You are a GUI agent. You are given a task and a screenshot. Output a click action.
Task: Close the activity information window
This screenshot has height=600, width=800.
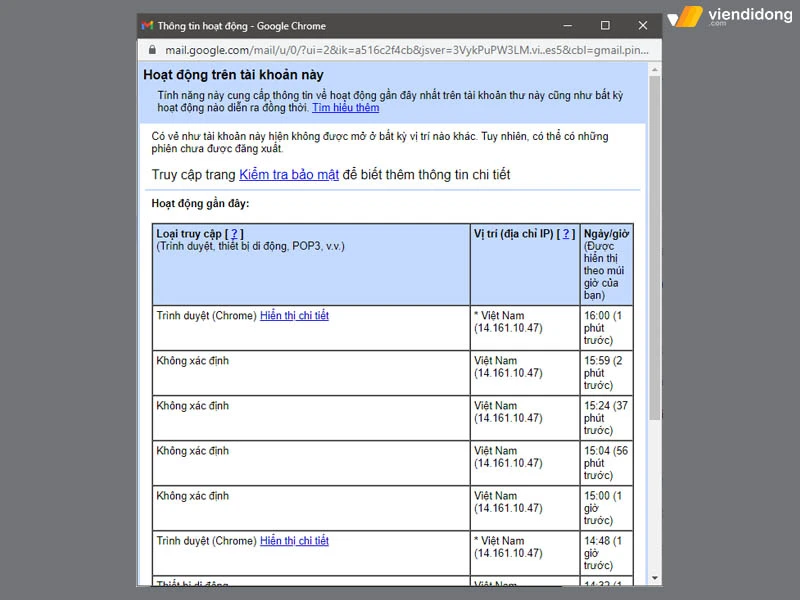(x=642, y=25)
